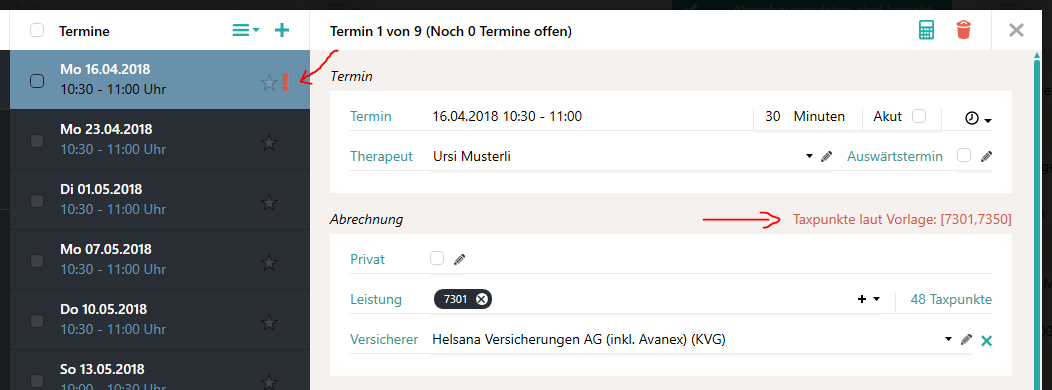Open the Therapeut dropdown arrow
The height and width of the screenshot is (390, 1052).
[x=809, y=156]
